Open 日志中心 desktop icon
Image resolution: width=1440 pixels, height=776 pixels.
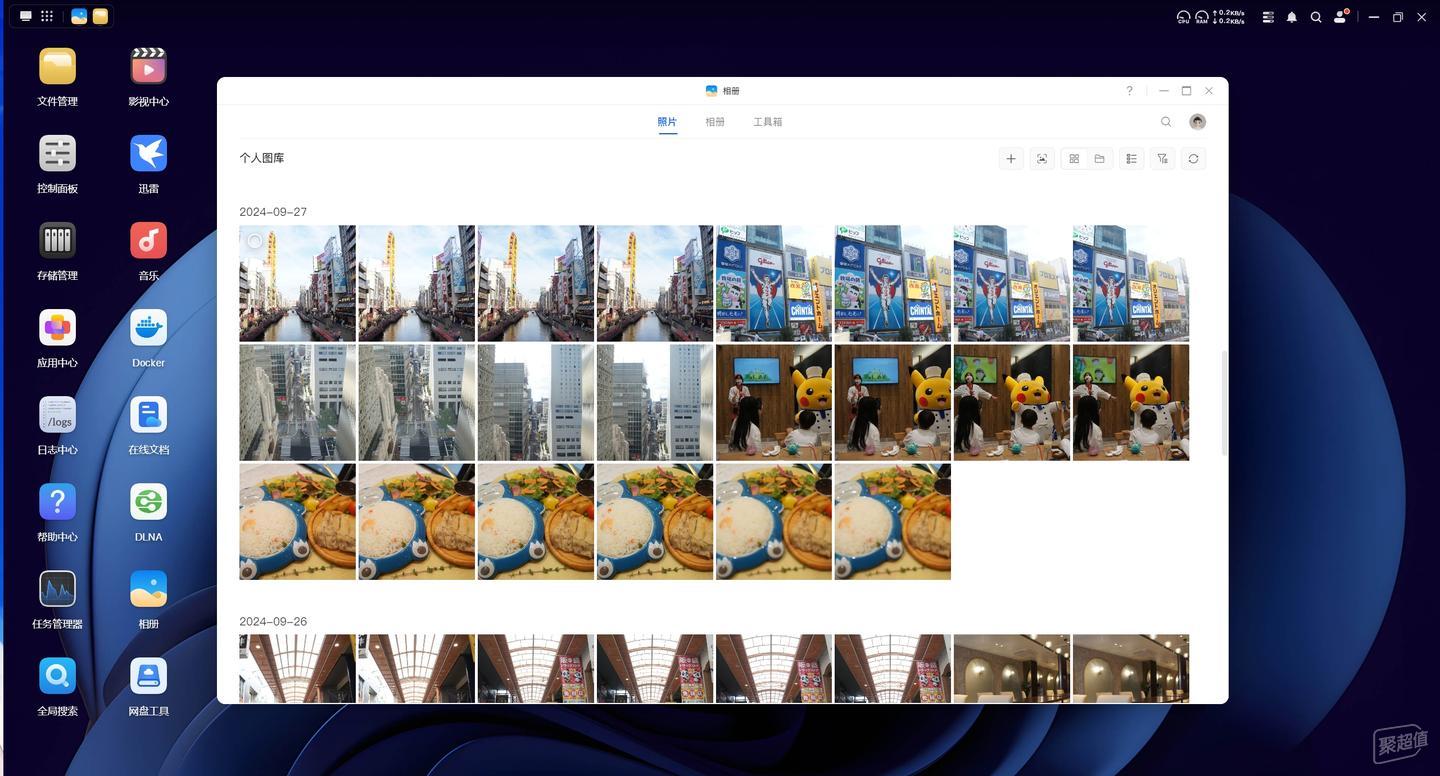coord(57,415)
